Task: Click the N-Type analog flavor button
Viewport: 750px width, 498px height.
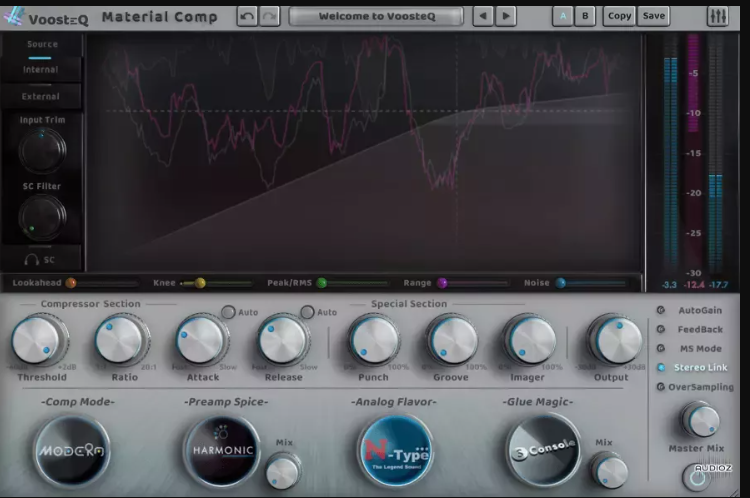Action: click(395, 450)
